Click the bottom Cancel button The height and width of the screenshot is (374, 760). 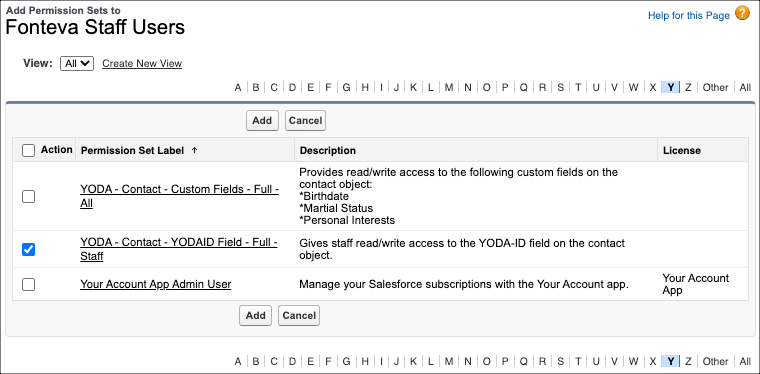tap(299, 315)
